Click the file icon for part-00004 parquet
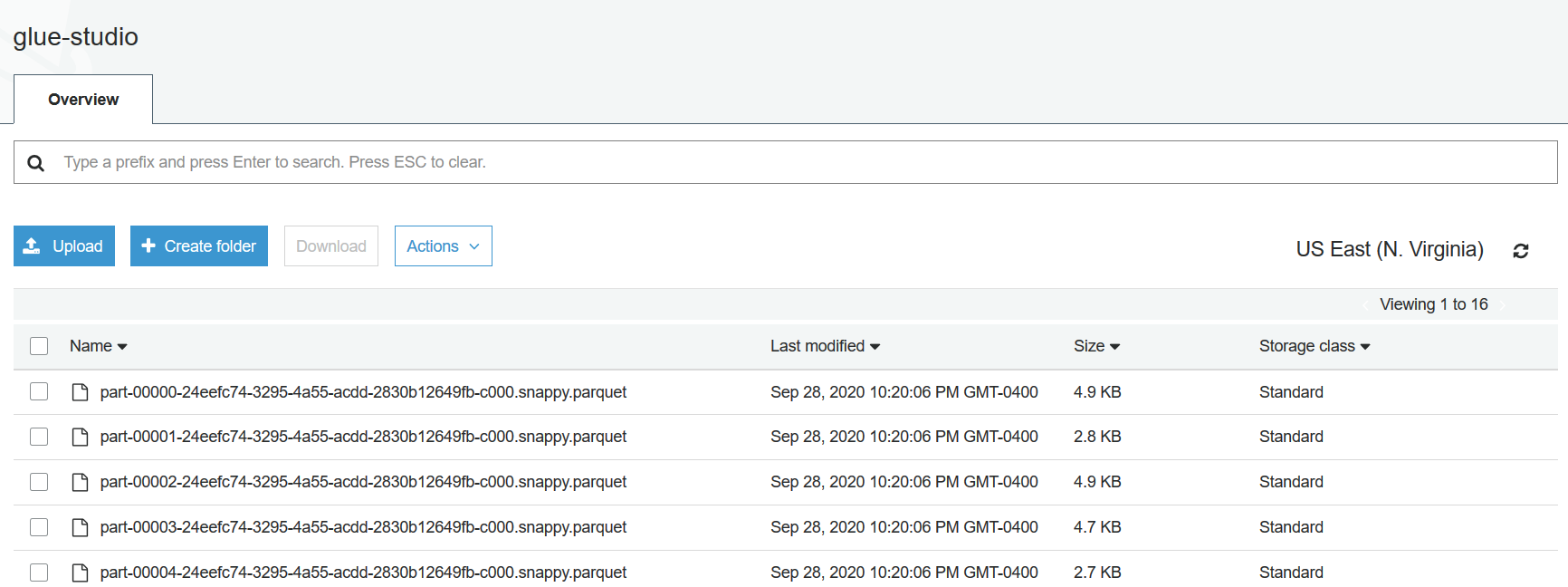Viewport: 1568px width, 587px height. click(x=80, y=573)
